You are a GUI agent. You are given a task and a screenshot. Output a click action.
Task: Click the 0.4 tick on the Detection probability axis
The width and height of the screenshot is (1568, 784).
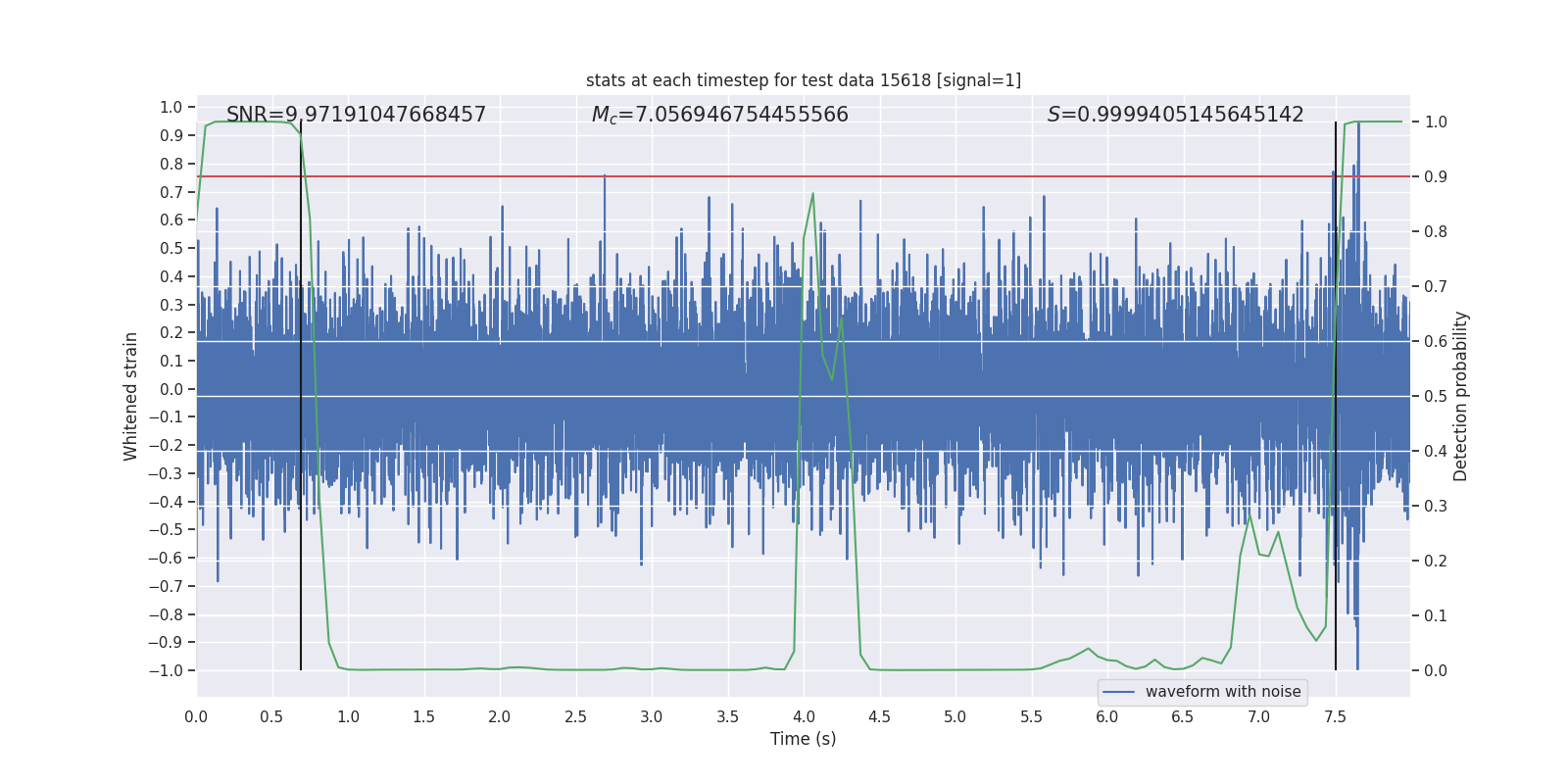pyautogui.click(x=1436, y=451)
